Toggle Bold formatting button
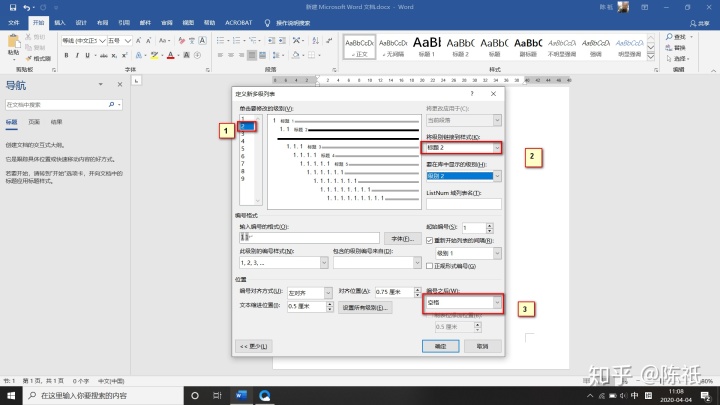The width and height of the screenshot is (720, 405). (x=66, y=55)
